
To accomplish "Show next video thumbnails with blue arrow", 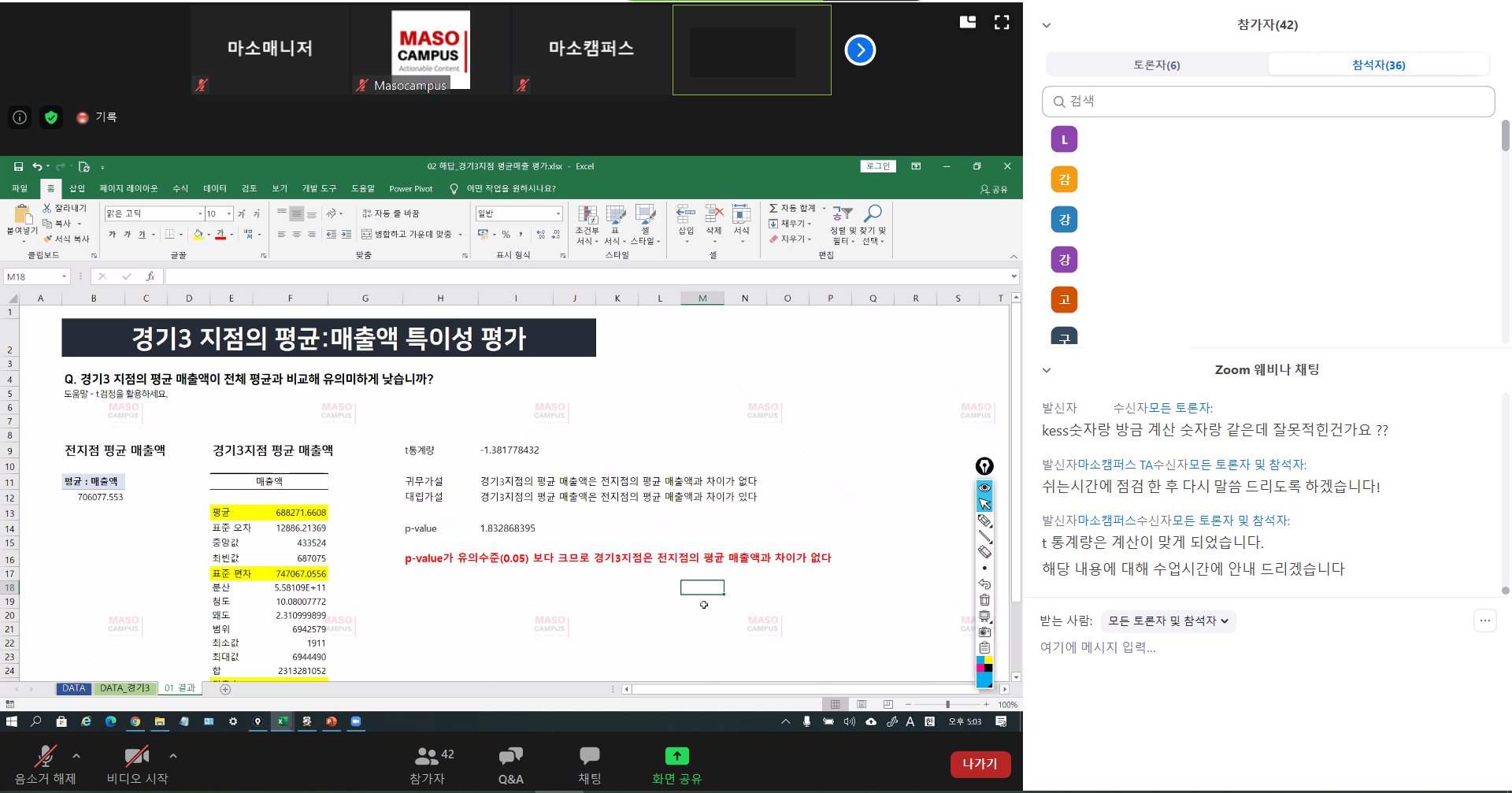I will point(860,50).
